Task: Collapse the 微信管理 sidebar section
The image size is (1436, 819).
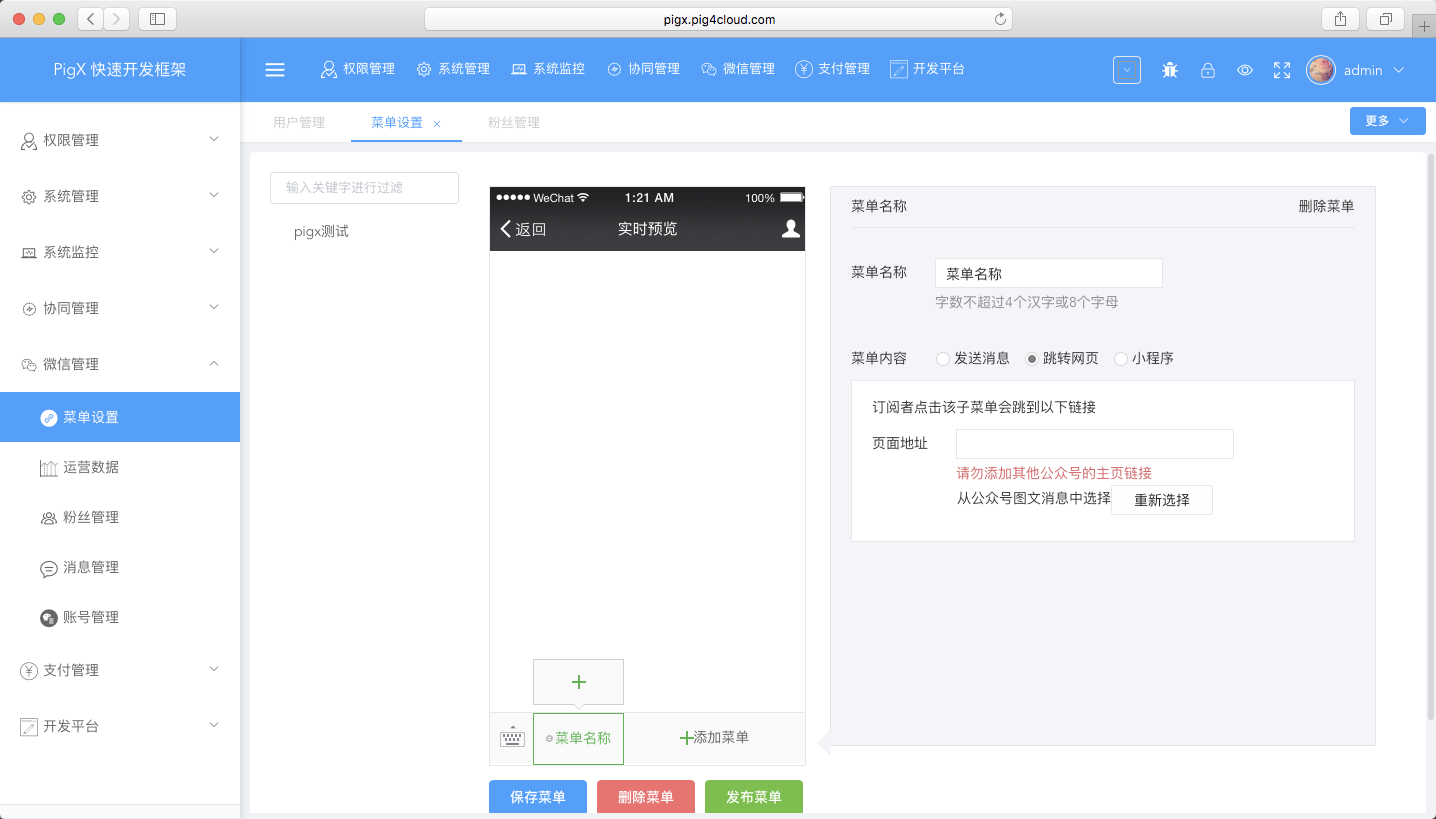Action: 120,364
